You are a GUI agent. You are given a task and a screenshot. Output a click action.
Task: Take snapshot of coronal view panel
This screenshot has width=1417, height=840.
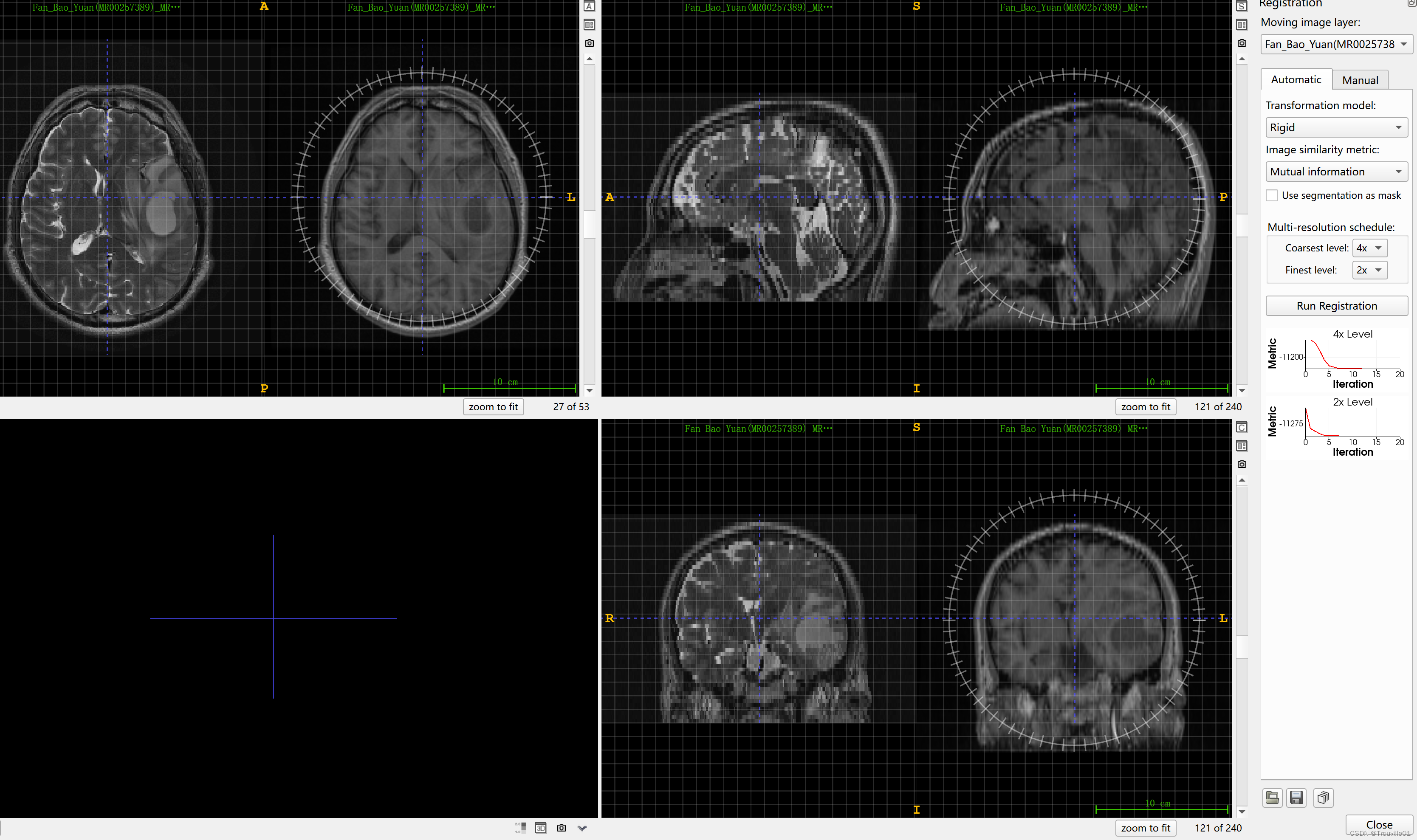pyautogui.click(x=1242, y=464)
